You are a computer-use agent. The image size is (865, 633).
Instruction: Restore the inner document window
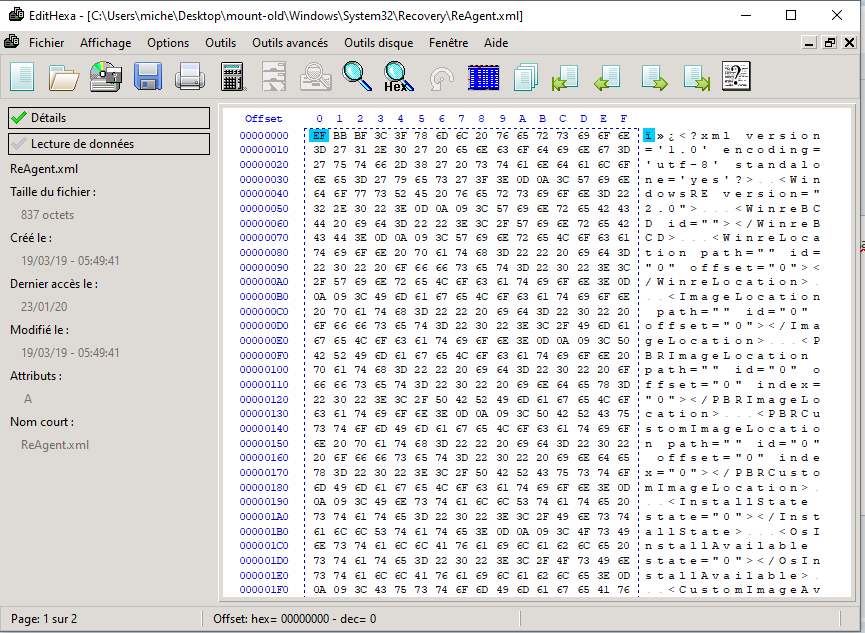(829, 42)
